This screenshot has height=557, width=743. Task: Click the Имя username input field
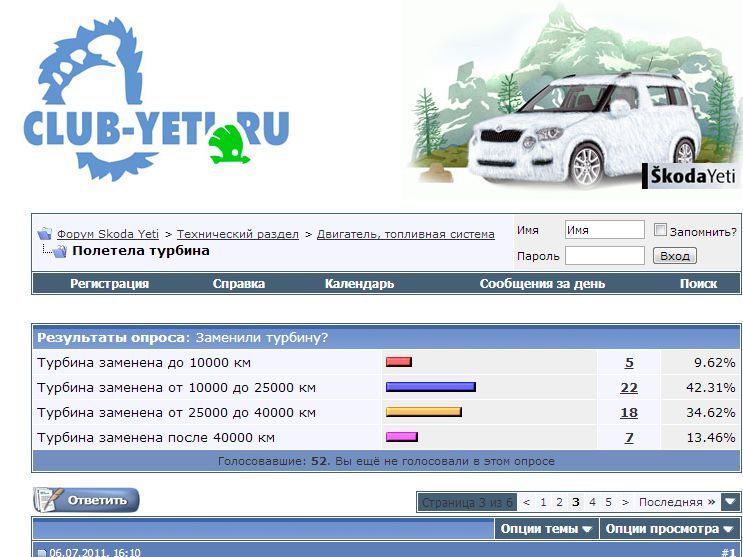(605, 230)
